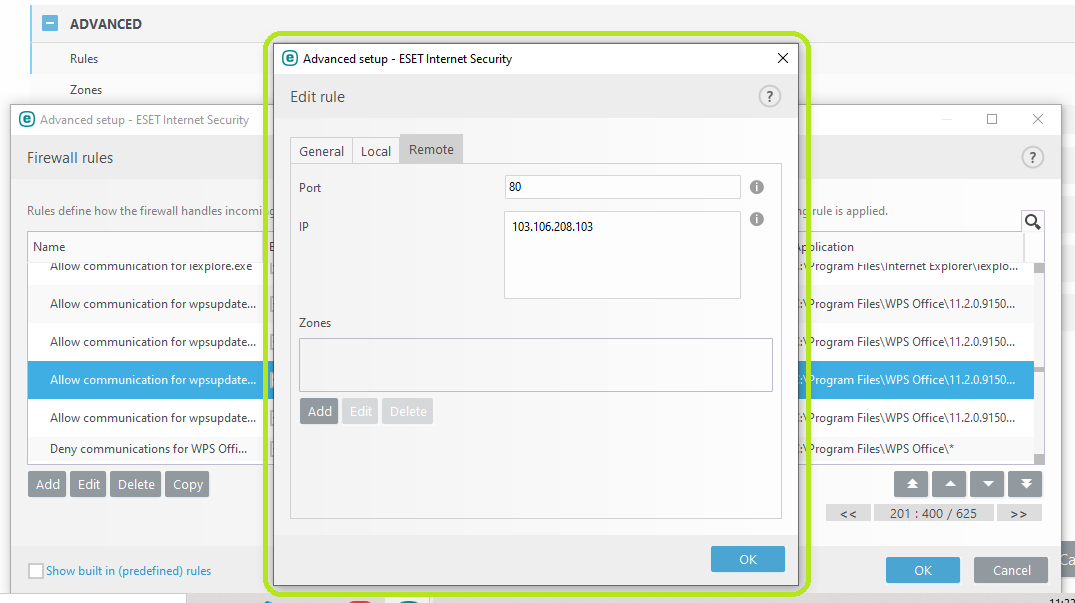
Task: Click the ESET logo in Edit rule title bar
Action: point(290,58)
